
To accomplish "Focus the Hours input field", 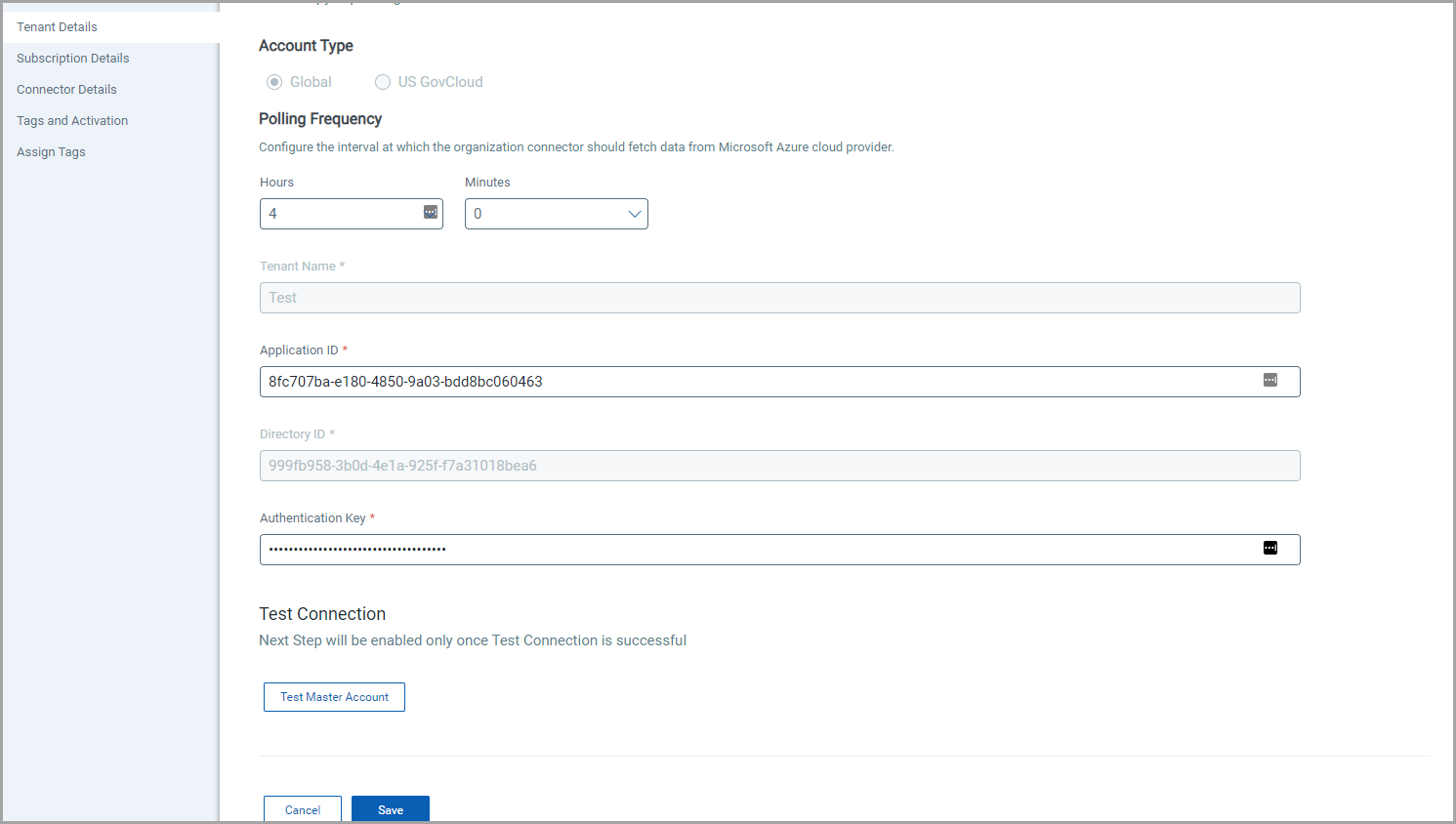I will pyautogui.click(x=340, y=214).
